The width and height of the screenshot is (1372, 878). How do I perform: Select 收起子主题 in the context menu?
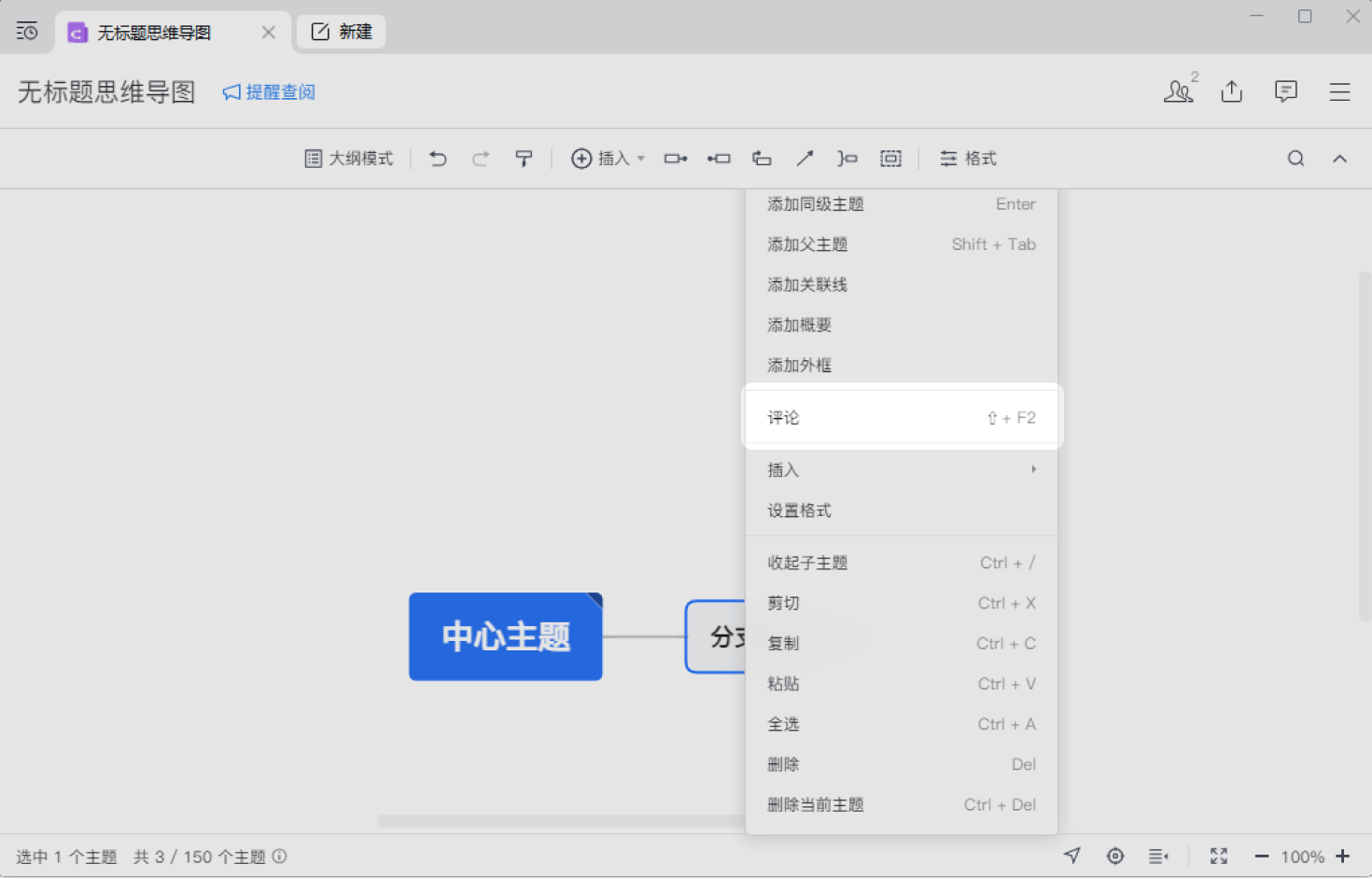pos(902,563)
